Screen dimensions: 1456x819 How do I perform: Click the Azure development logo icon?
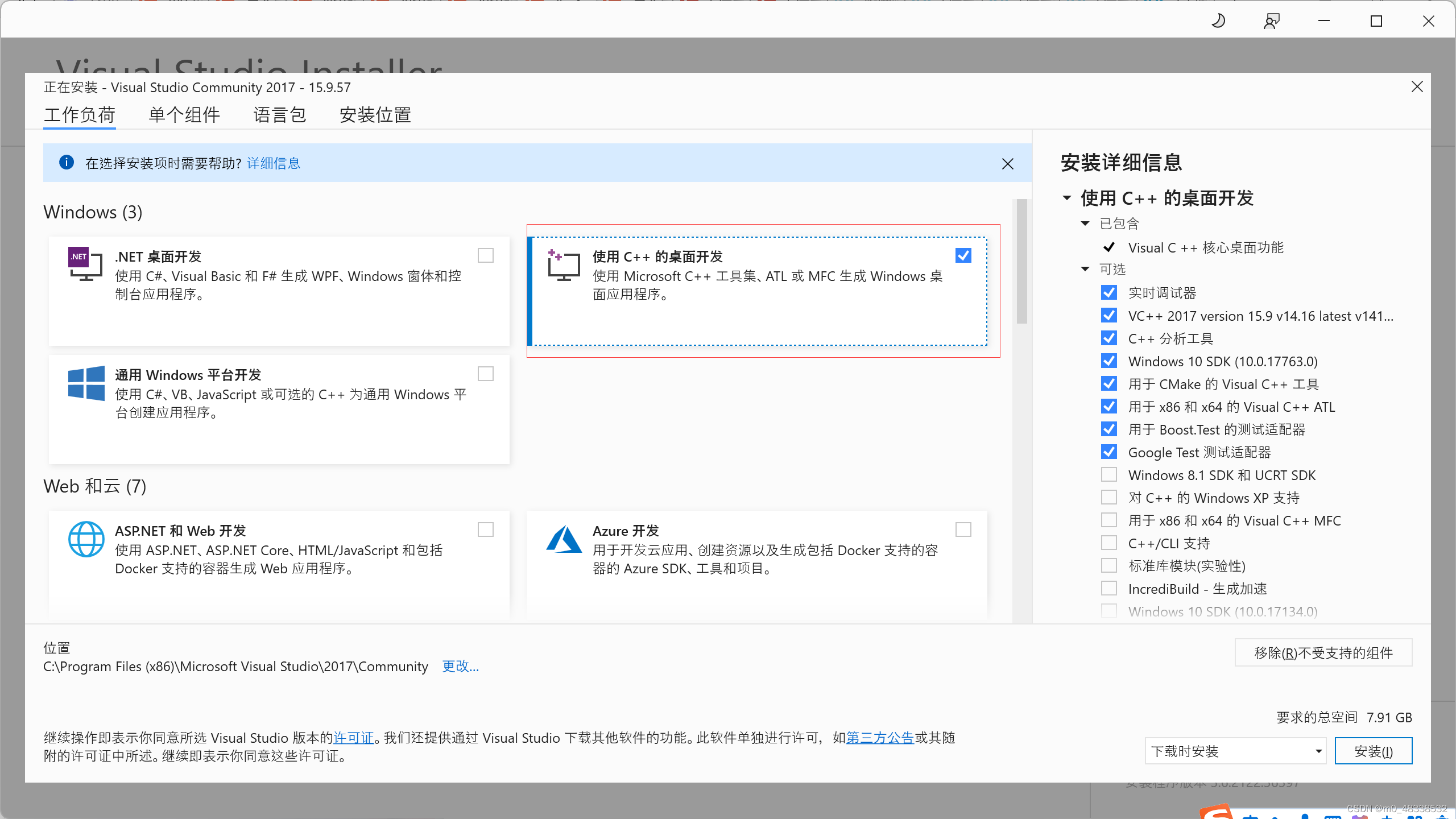pyautogui.click(x=564, y=539)
